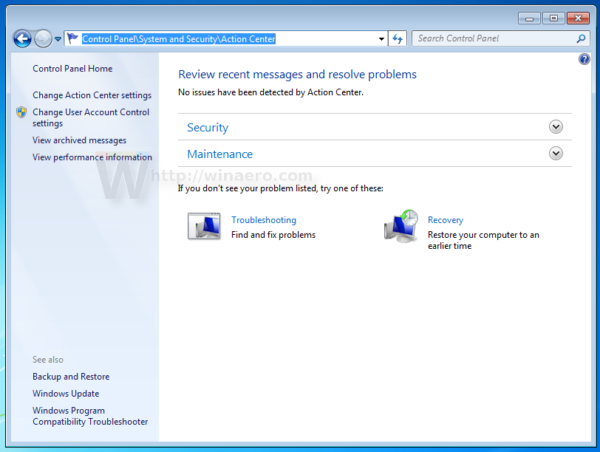Open Backup and Restore
Screen dimensions: 600x452
click(x=71, y=377)
